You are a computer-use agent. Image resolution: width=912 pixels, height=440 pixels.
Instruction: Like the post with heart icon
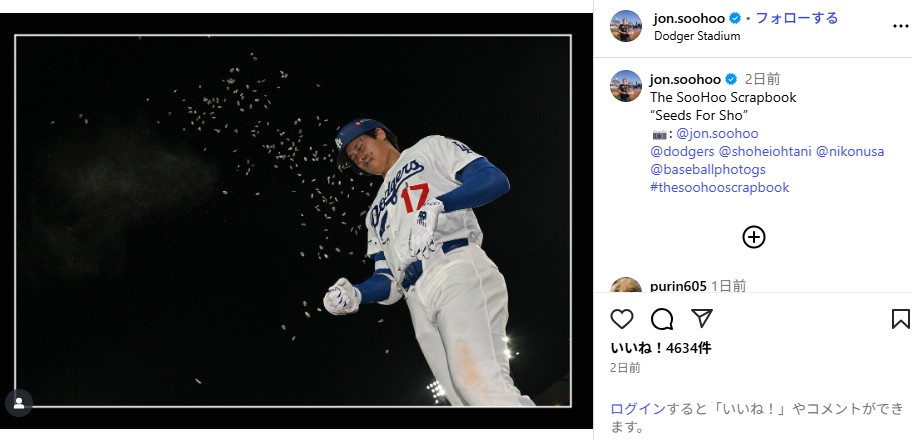coord(622,319)
